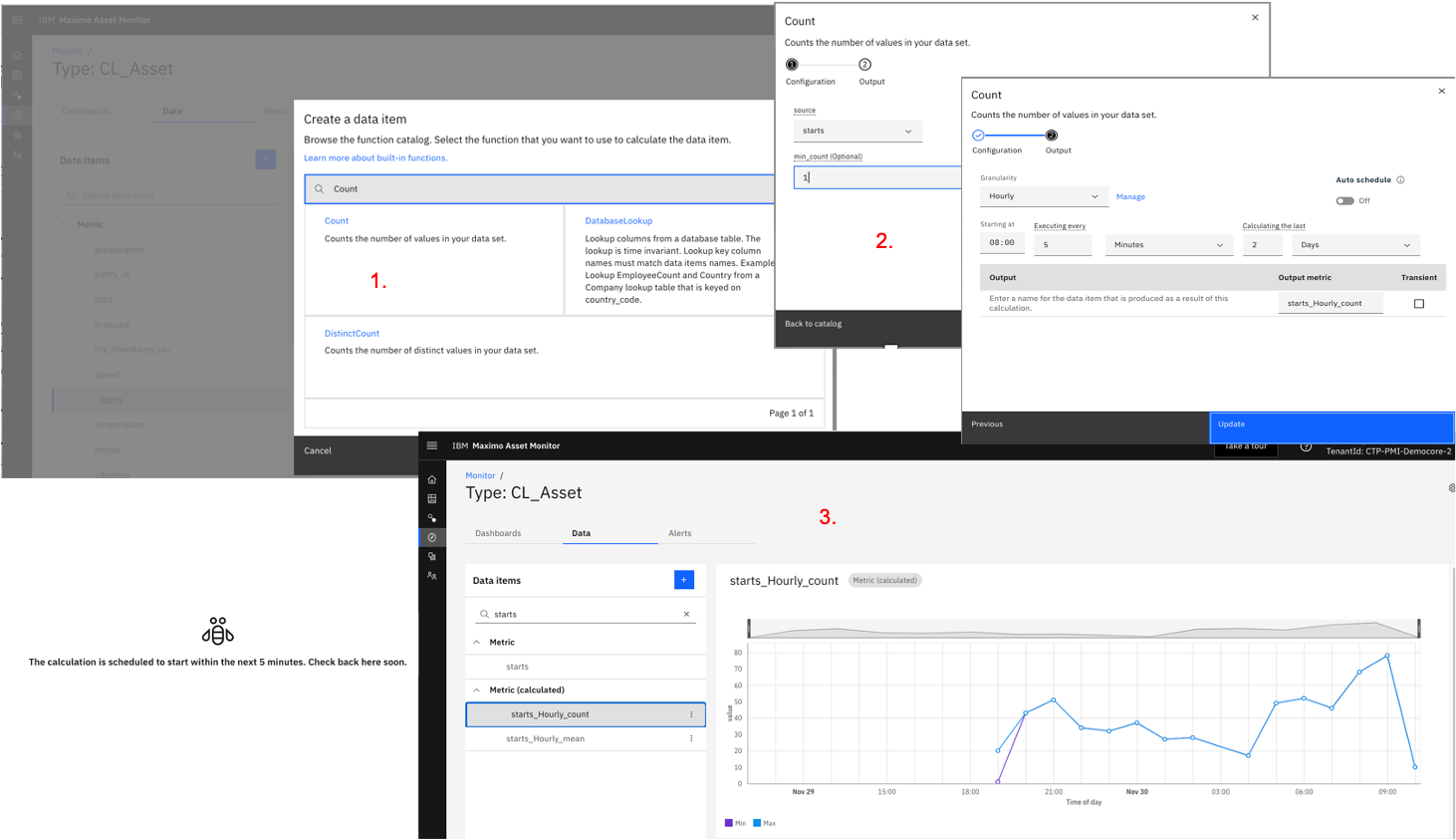Viewport: 1456px width, 840px height.
Task: Open the Manage link next to Granularity
Action: click(1130, 196)
